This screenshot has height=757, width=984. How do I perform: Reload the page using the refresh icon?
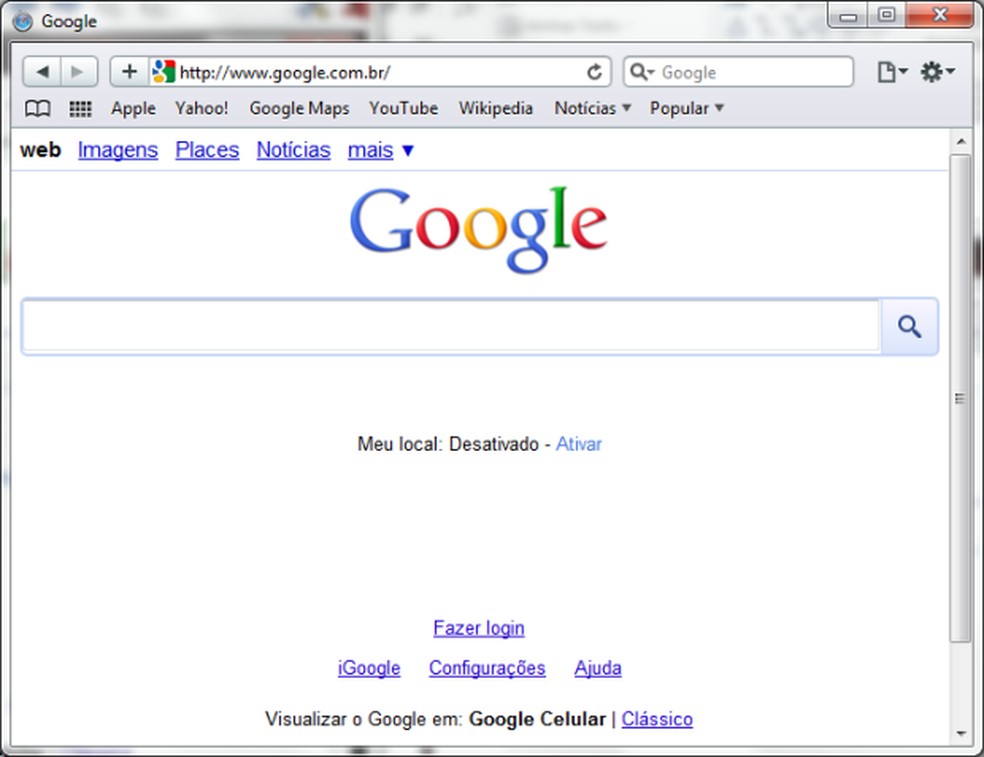595,71
